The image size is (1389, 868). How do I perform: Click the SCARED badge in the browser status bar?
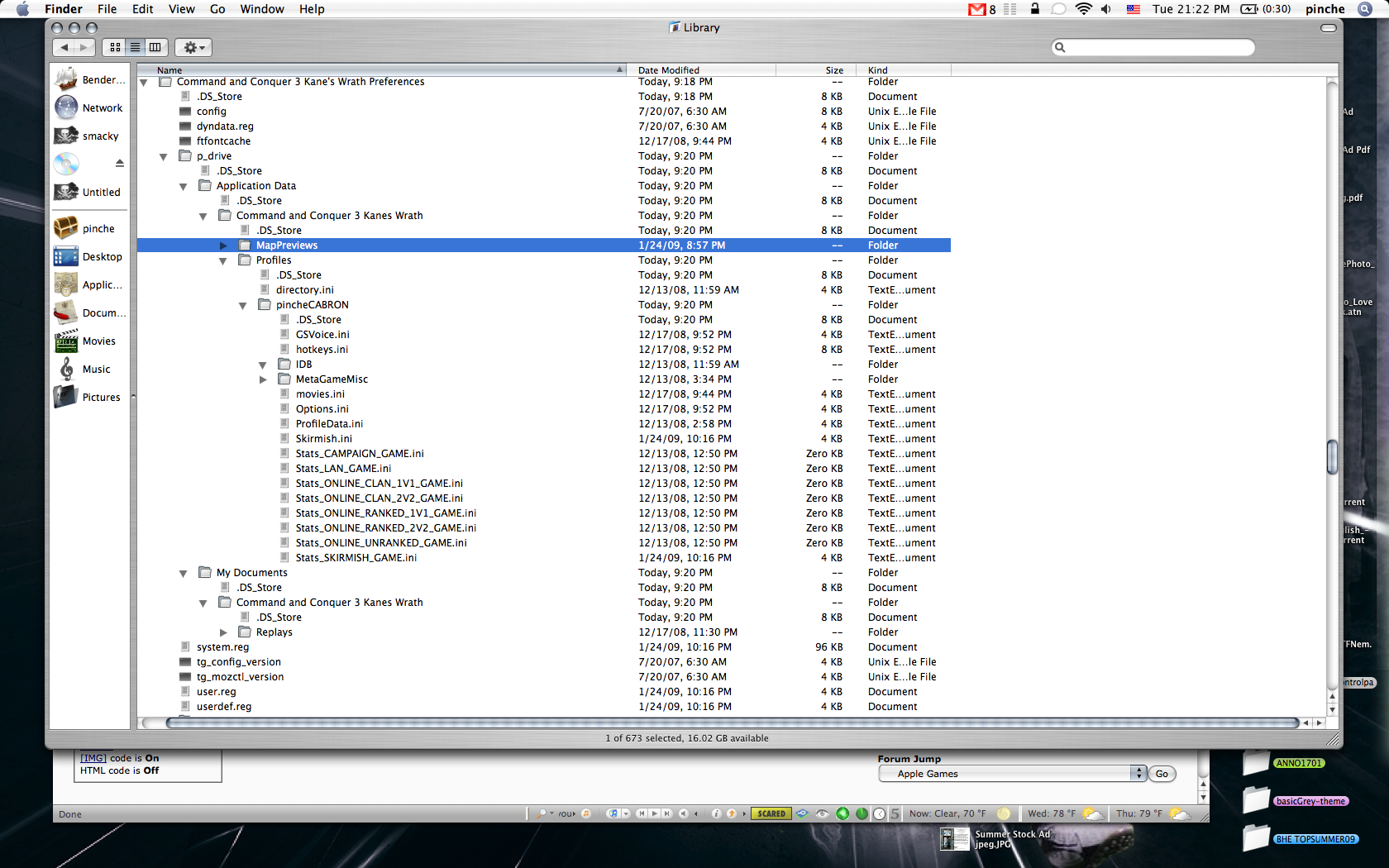pyautogui.click(x=771, y=813)
